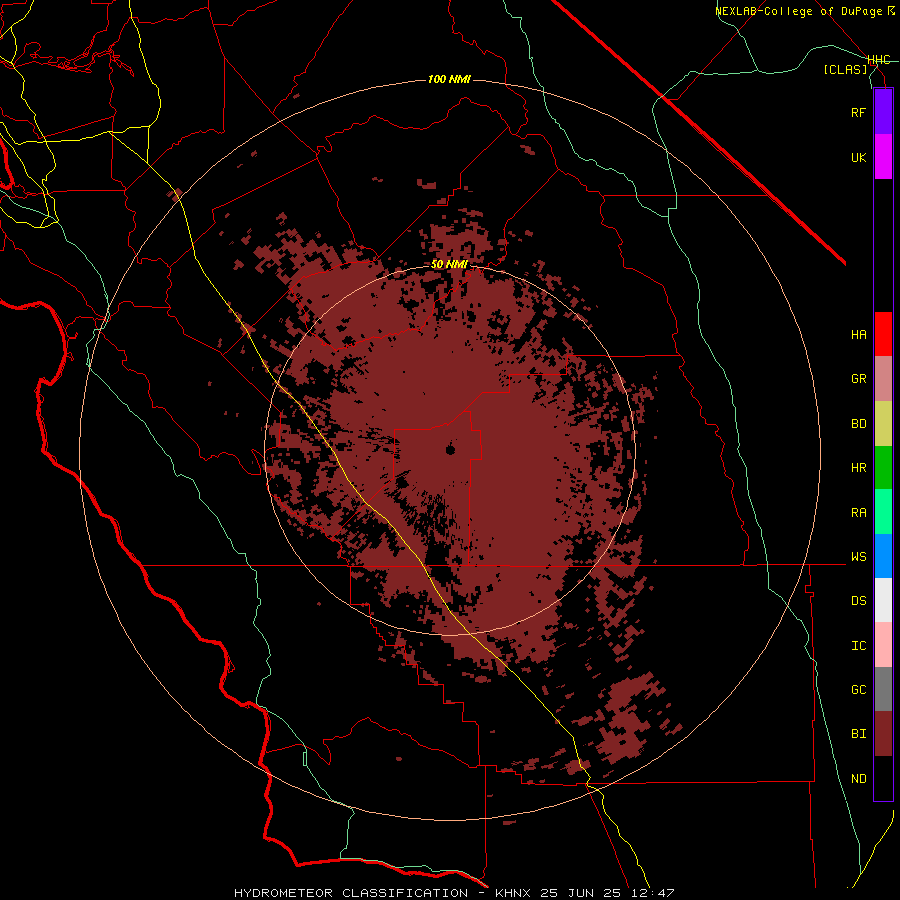This screenshot has height=900, width=900.
Task: Click the HA red legend swatch
Action: click(883, 334)
